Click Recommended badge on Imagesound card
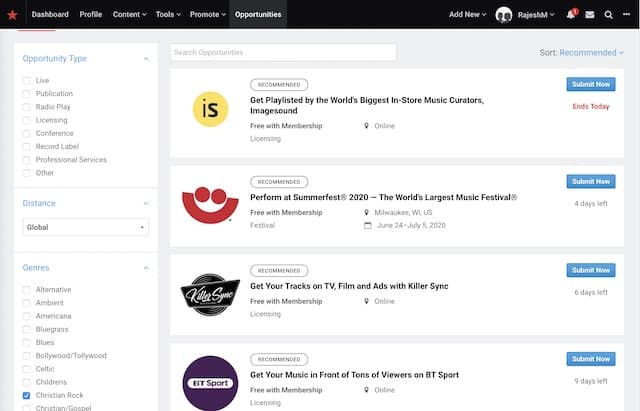640x411 pixels. (279, 84)
